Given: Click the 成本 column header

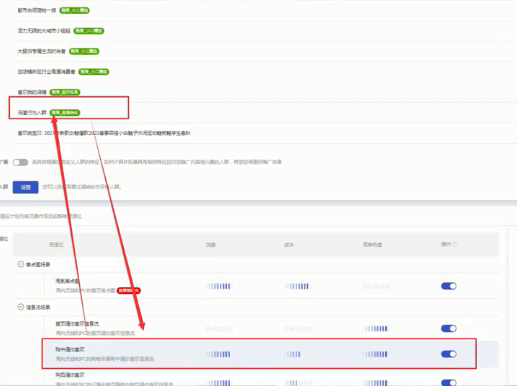Looking at the screenshot, I should point(289,245).
